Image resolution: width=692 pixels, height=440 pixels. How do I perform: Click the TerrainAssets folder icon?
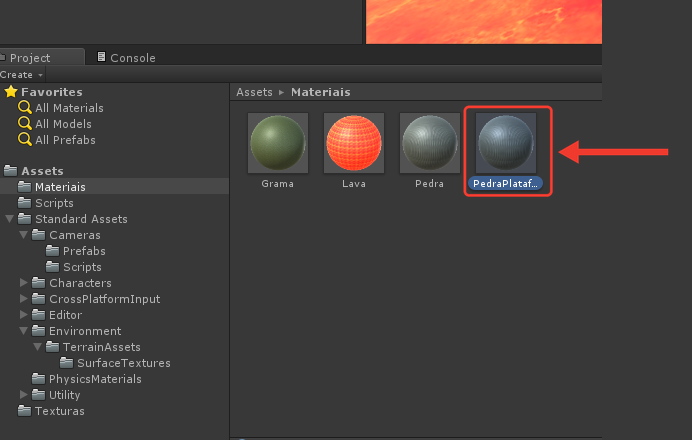click(53, 346)
